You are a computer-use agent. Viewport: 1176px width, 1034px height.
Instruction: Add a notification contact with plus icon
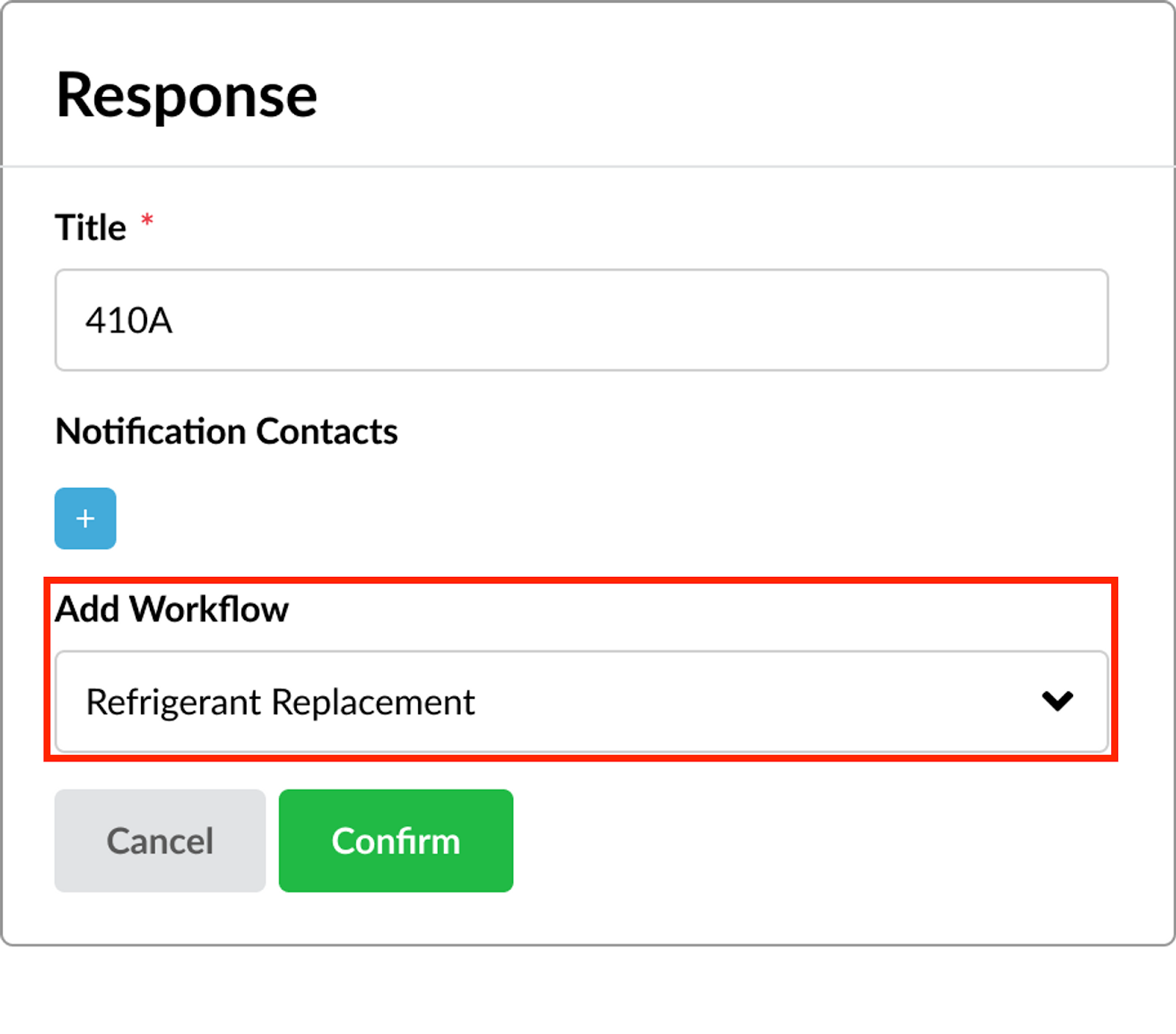[x=85, y=518]
